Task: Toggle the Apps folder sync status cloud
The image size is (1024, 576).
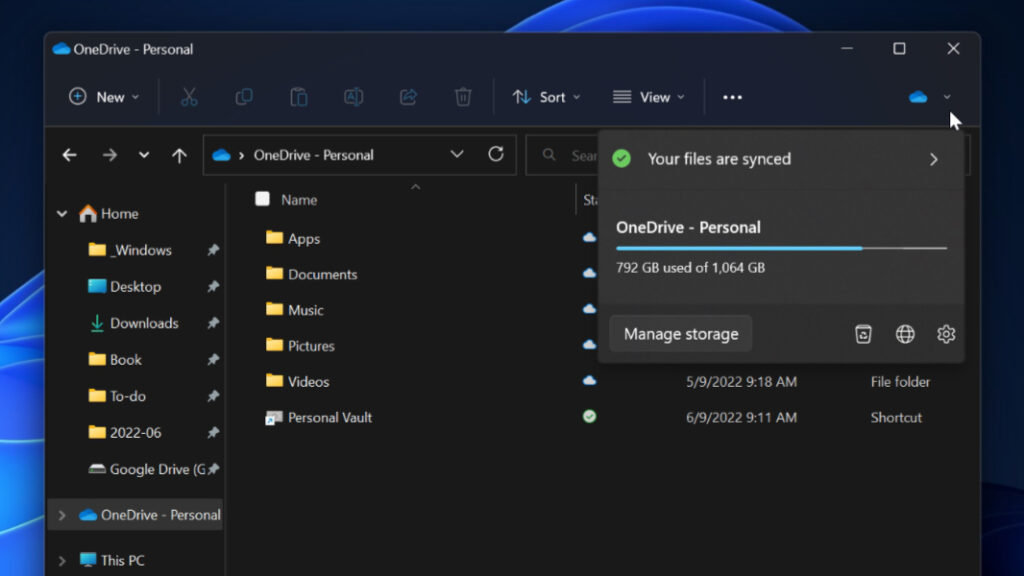Action: point(589,238)
